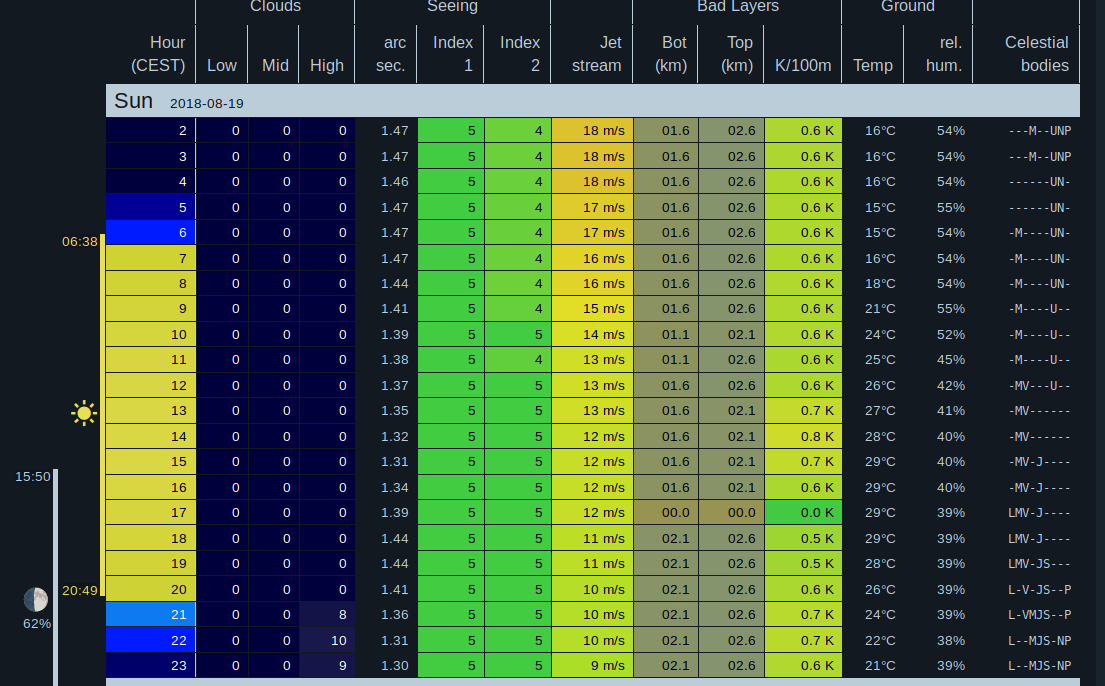The height and width of the screenshot is (686, 1105).
Task: Click the sun icon beside the daylight bar
Action: click(x=84, y=412)
